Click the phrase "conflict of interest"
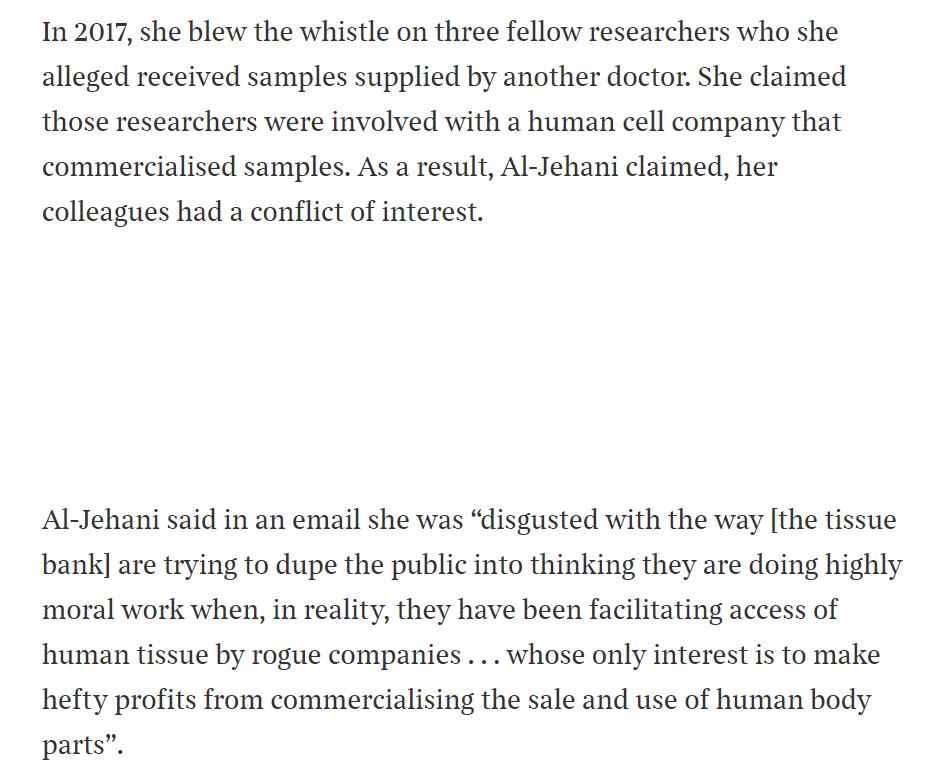 (364, 212)
